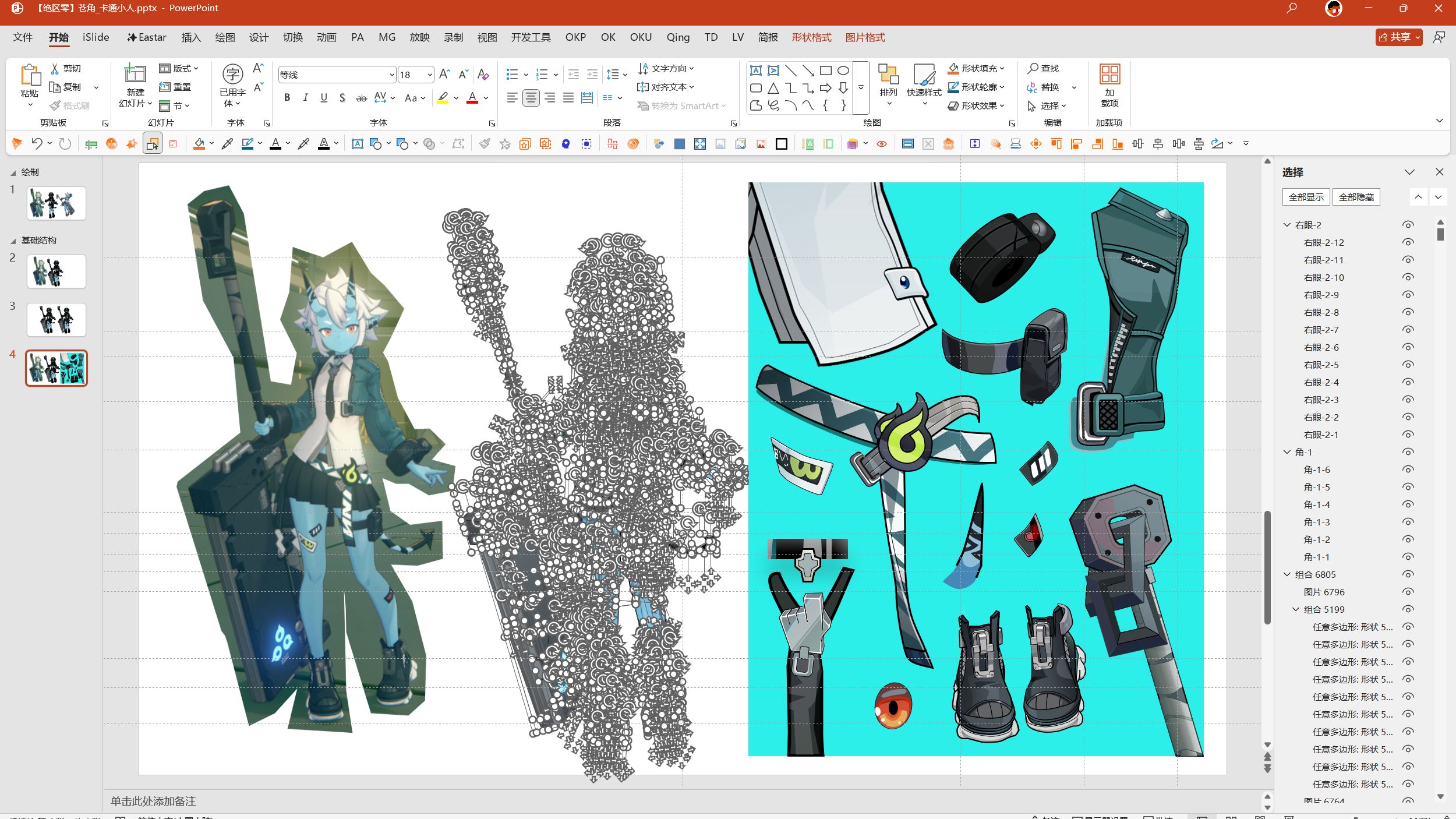Hide layer 角-1-1

click(x=1408, y=557)
